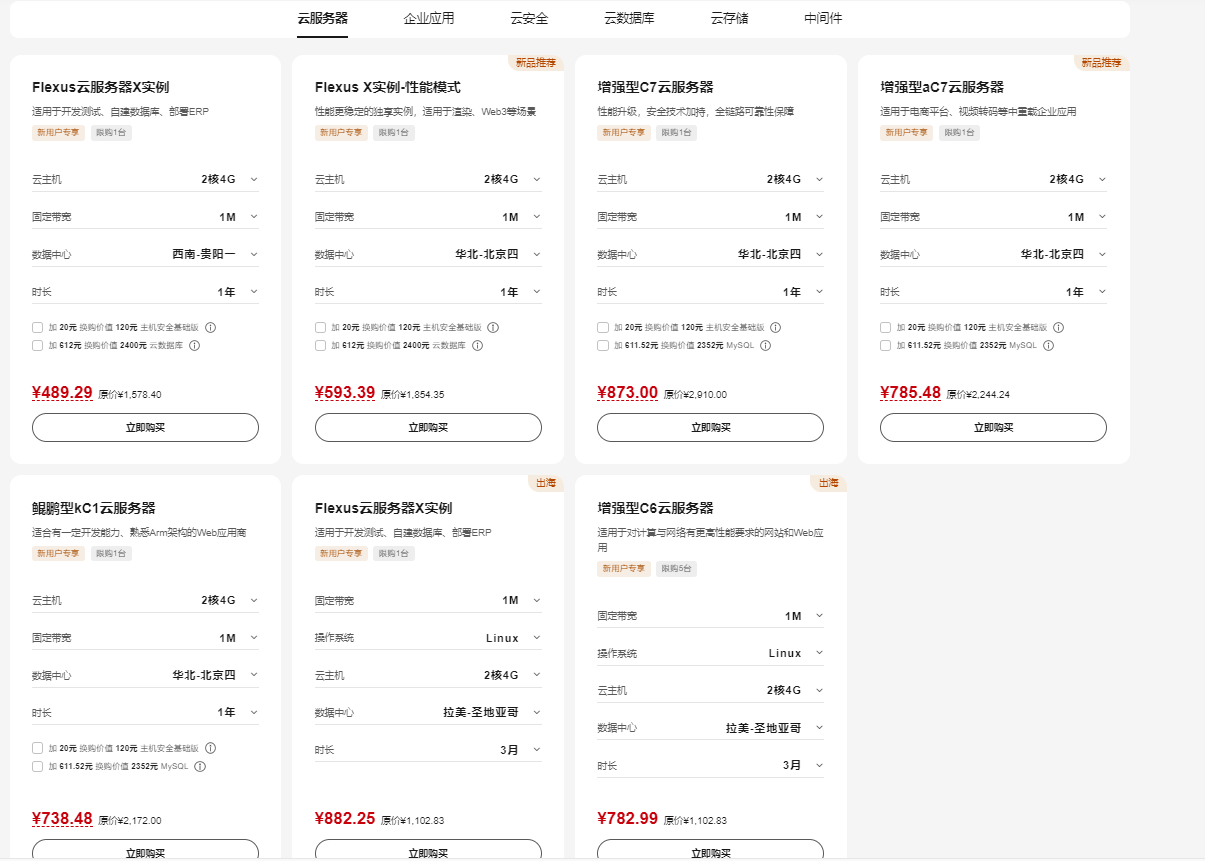
Task: Expand 固定带宽 dropdown in 鲲鹏型kC1 card
Action: [x=145, y=638]
